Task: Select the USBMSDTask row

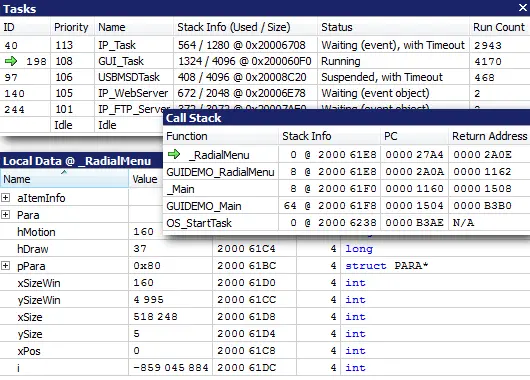Action: [265, 77]
